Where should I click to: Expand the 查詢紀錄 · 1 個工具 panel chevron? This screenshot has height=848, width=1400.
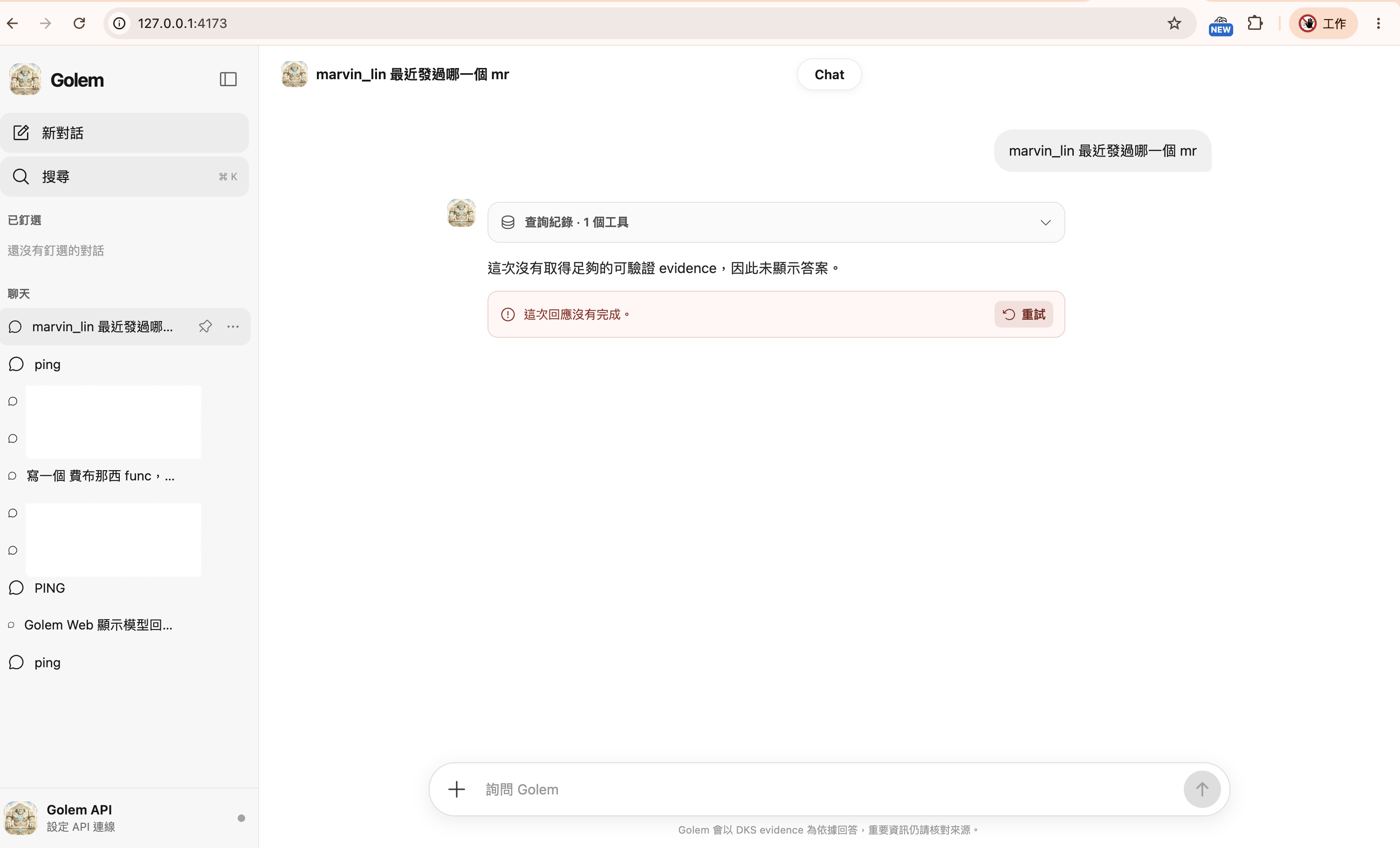(x=1045, y=223)
